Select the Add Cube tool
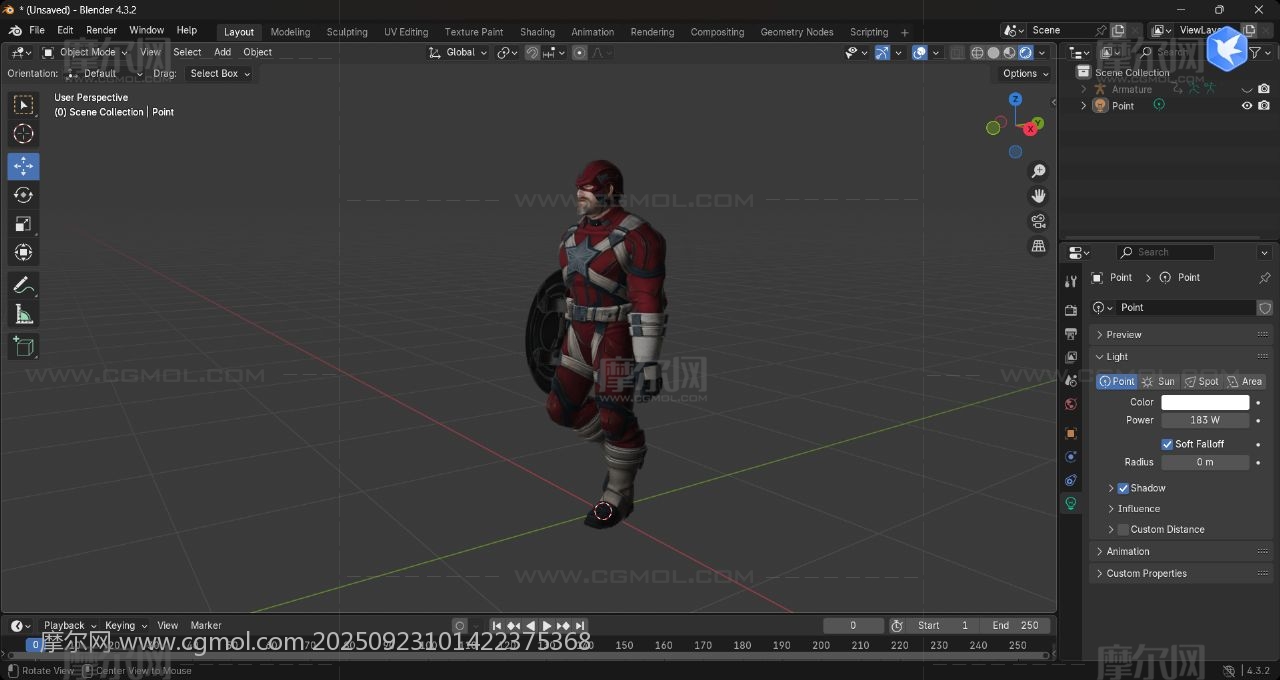The height and width of the screenshot is (680, 1280). (x=24, y=347)
